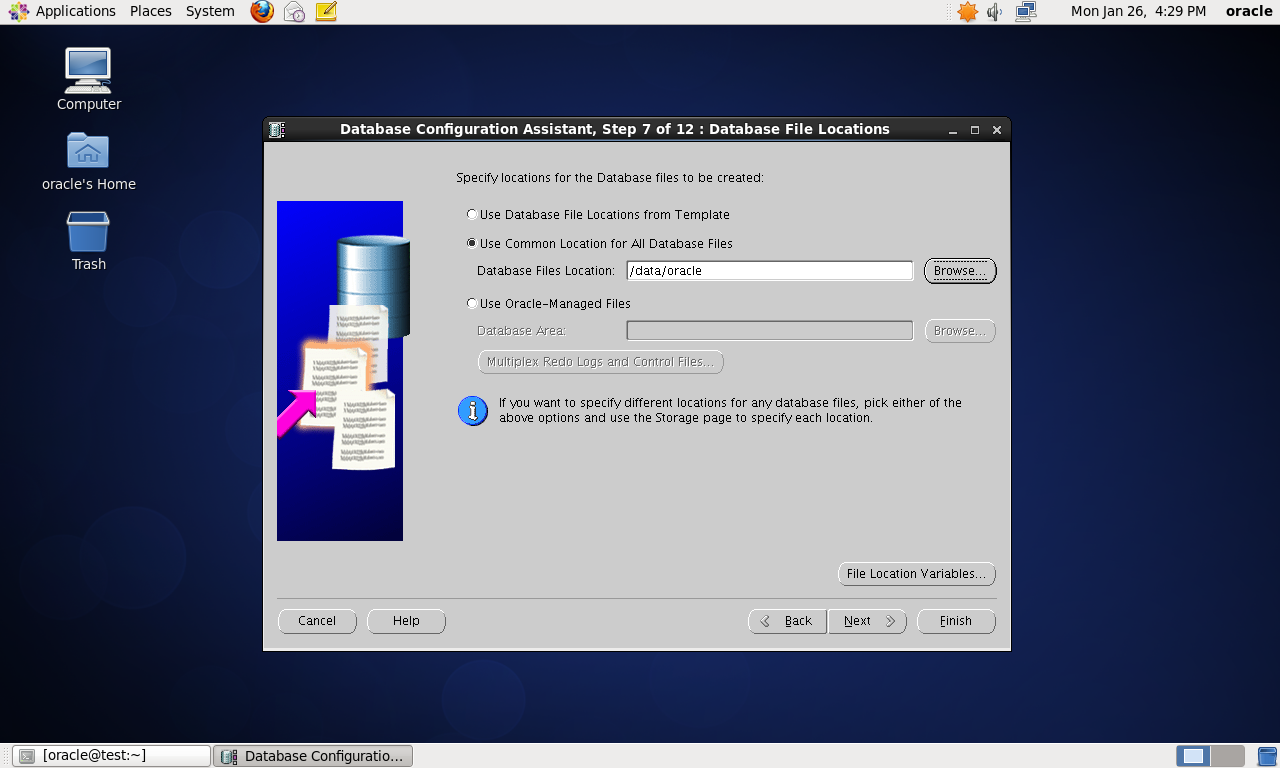Viewport: 1280px width, 768px height.
Task: Select Use Oracle-Managed Files option
Action: pos(549,304)
